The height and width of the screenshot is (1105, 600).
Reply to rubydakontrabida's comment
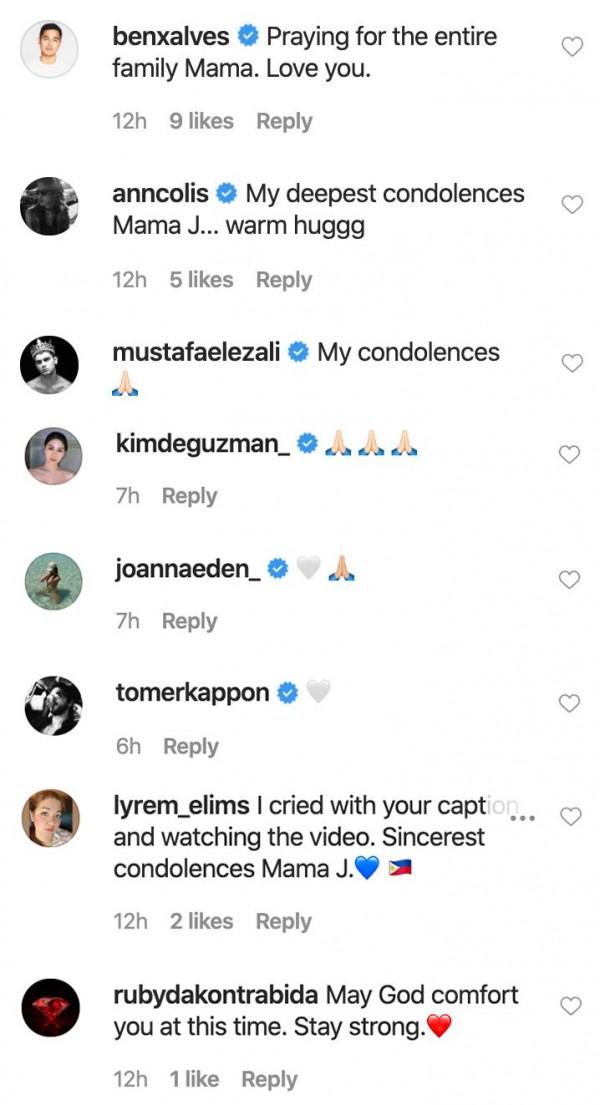click(x=269, y=1079)
